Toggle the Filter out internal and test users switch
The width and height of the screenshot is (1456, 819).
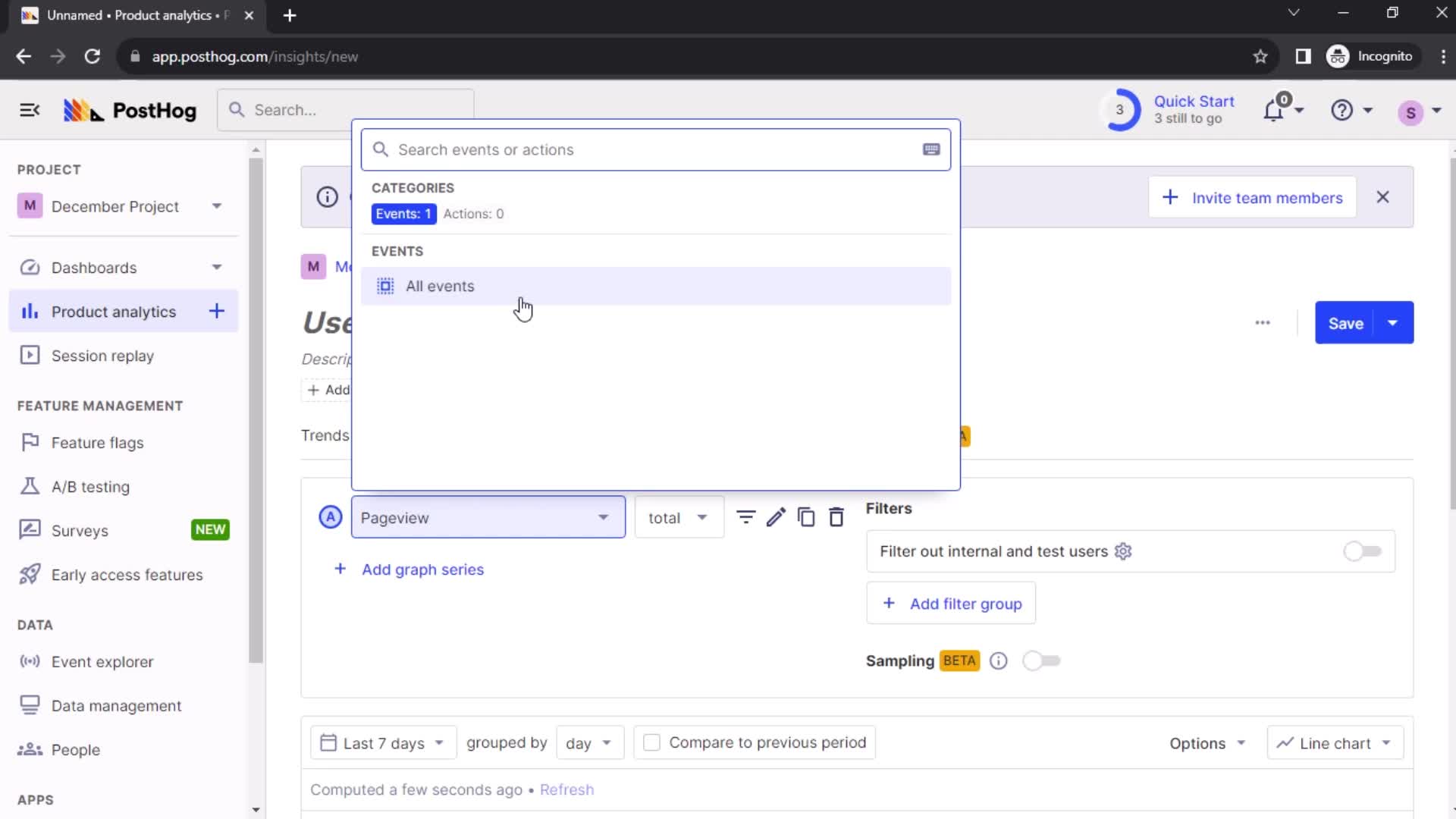pos(1362,551)
